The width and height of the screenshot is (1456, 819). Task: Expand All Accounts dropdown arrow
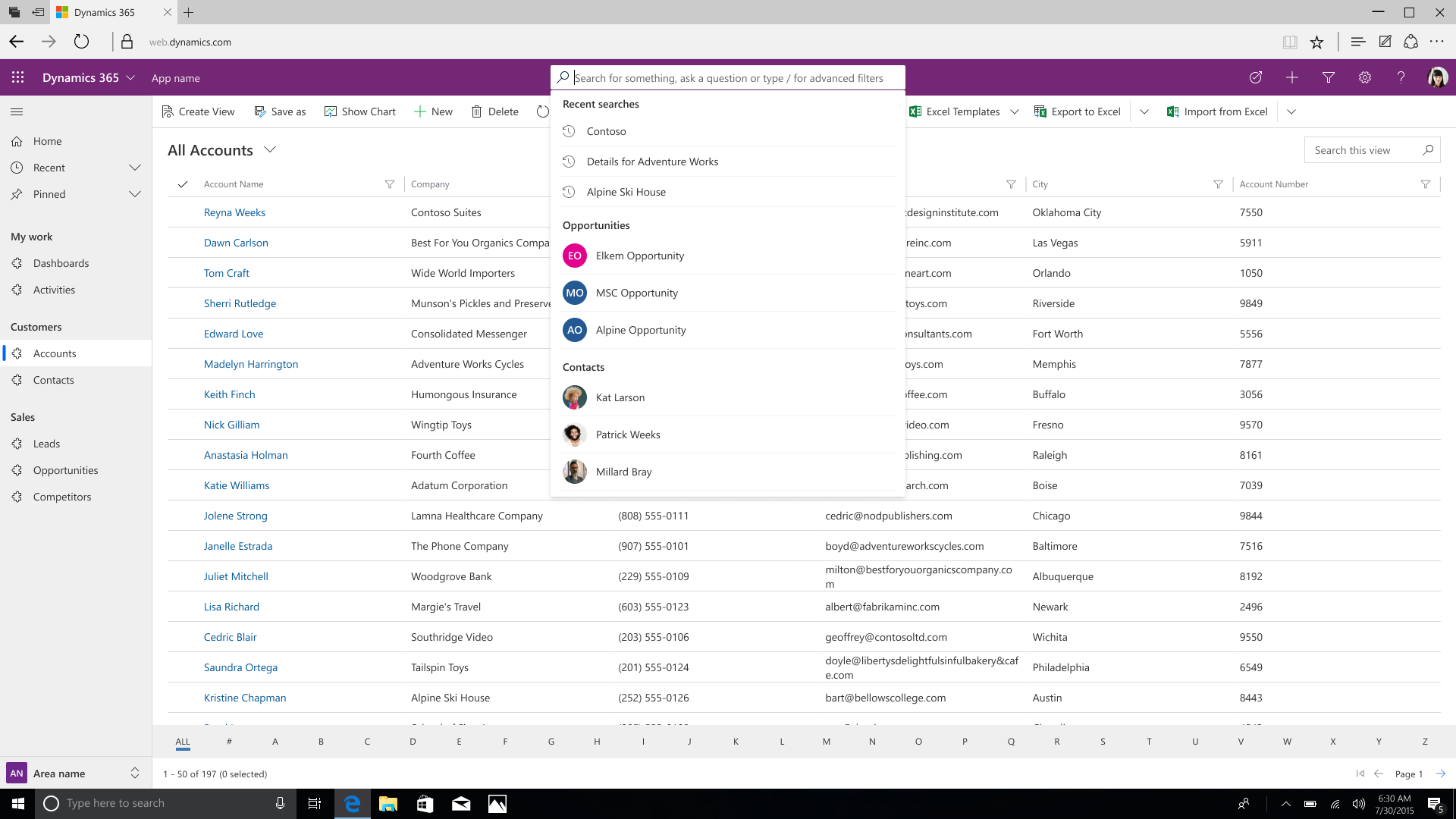point(270,149)
